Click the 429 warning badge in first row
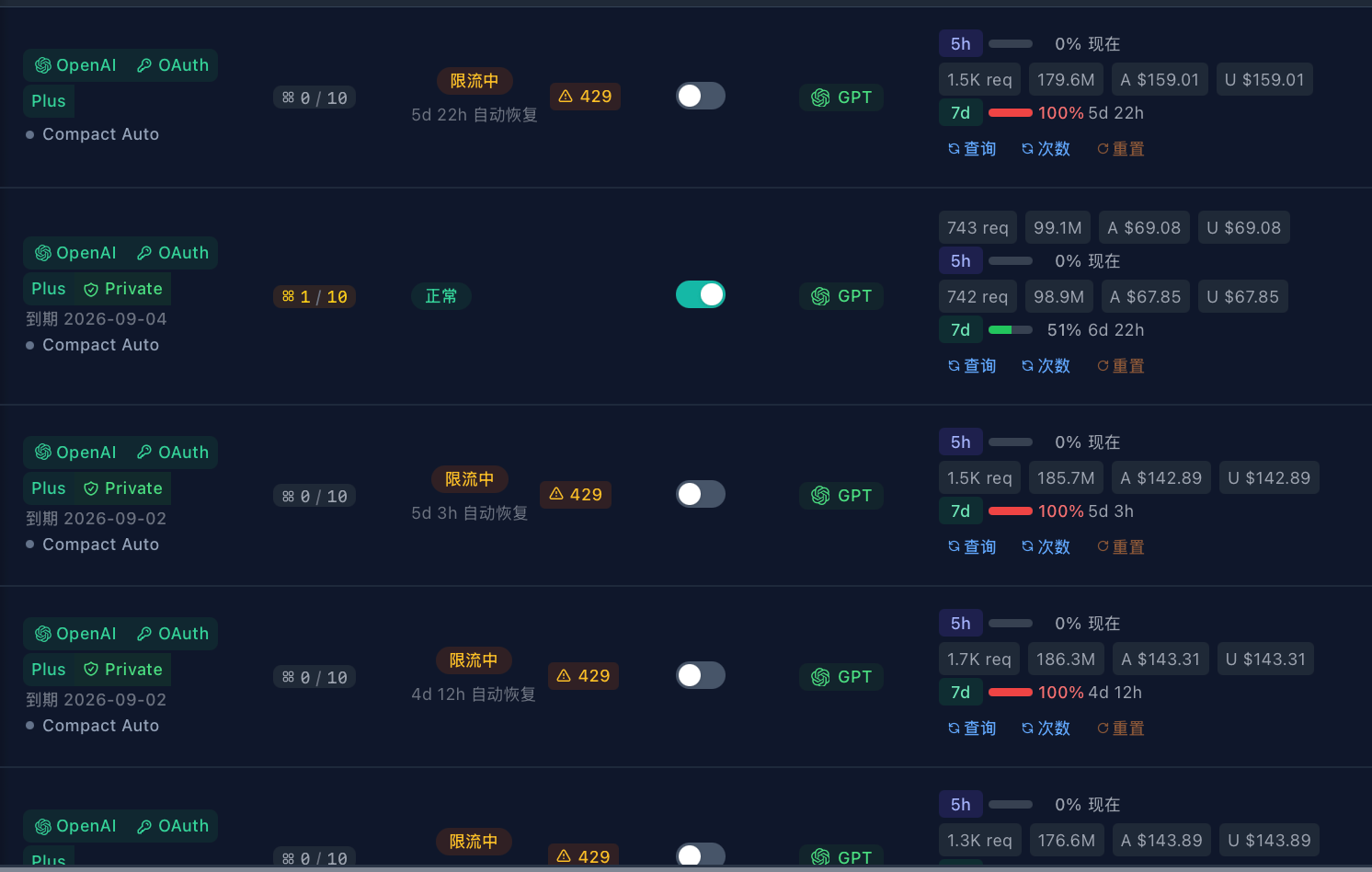 585,97
